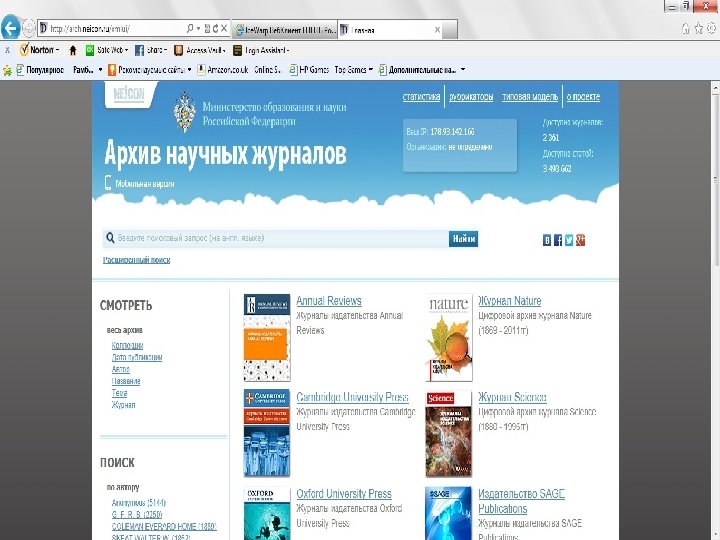Open Популярное favorites item
Image resolution: width=720 pixels, height=540 pixels.
point(40,70)
